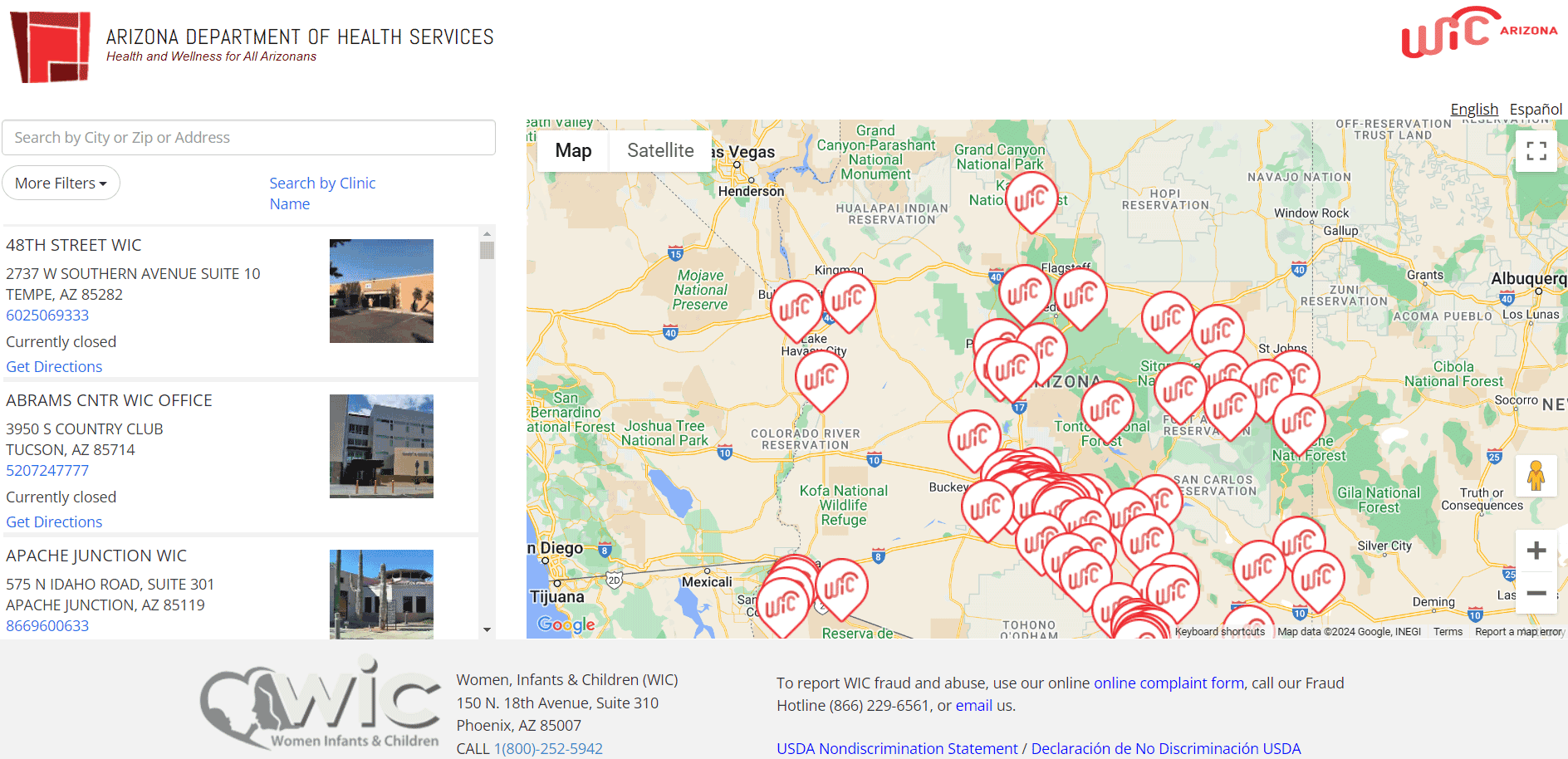Open the WIC Arizona logo in the header
This screenshot has height=759, width=1568.
(x=1479, y=32)
